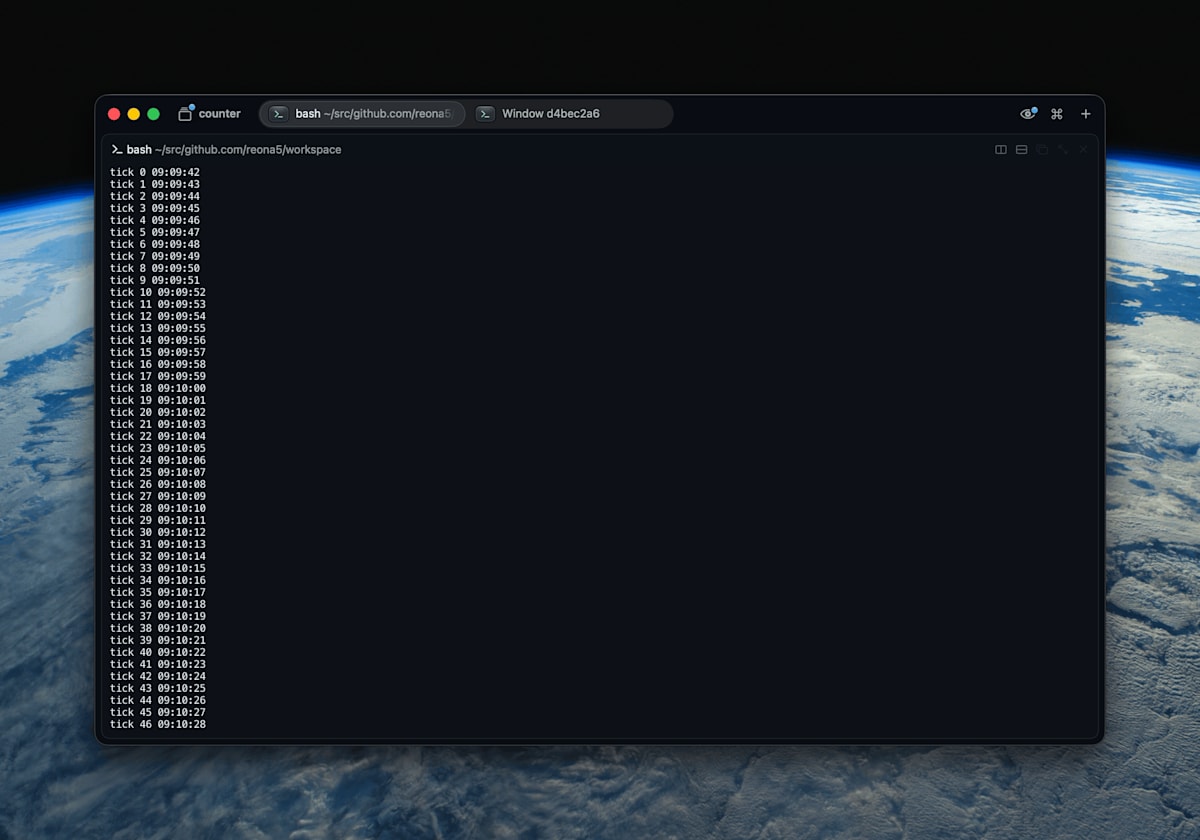The image size is (1200, 840).
Task: Close the bash pane with X icon
Action: tap(1083, 150)
